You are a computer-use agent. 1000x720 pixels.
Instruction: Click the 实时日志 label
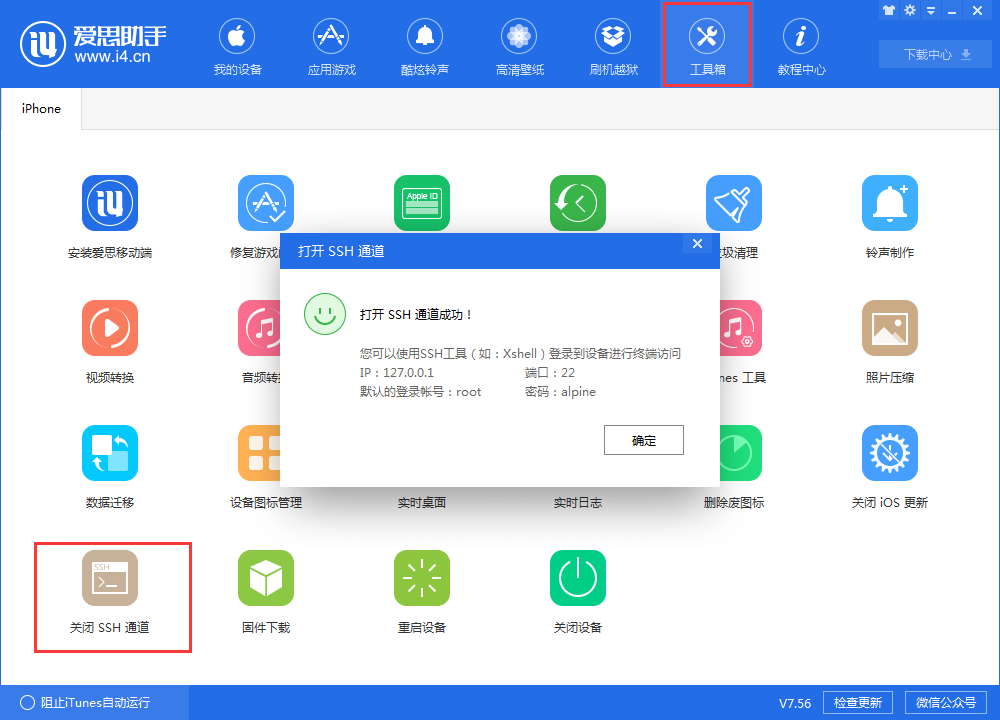[x=578, y=503]
